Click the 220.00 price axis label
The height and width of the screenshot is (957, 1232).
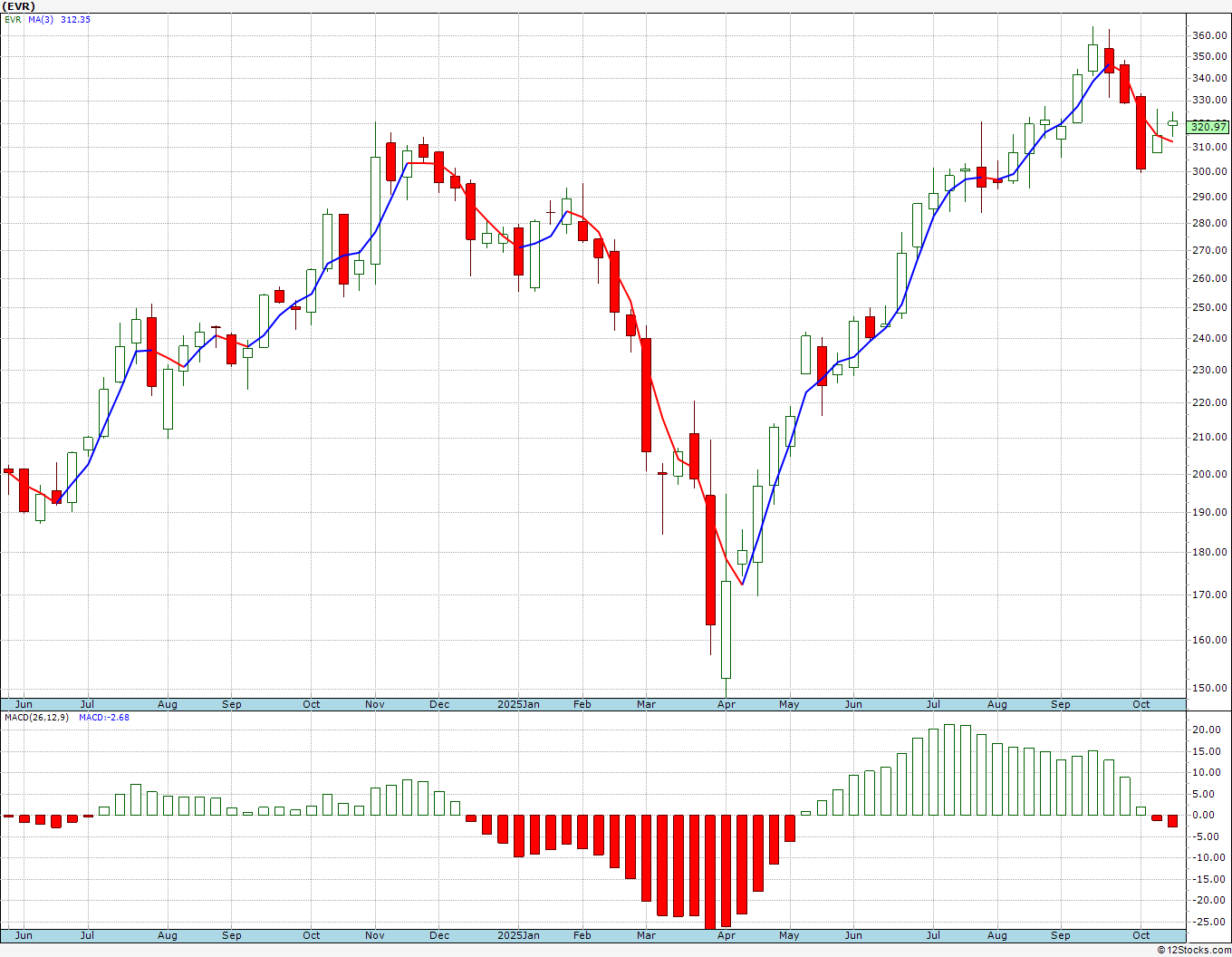[x=1210, y=402]
